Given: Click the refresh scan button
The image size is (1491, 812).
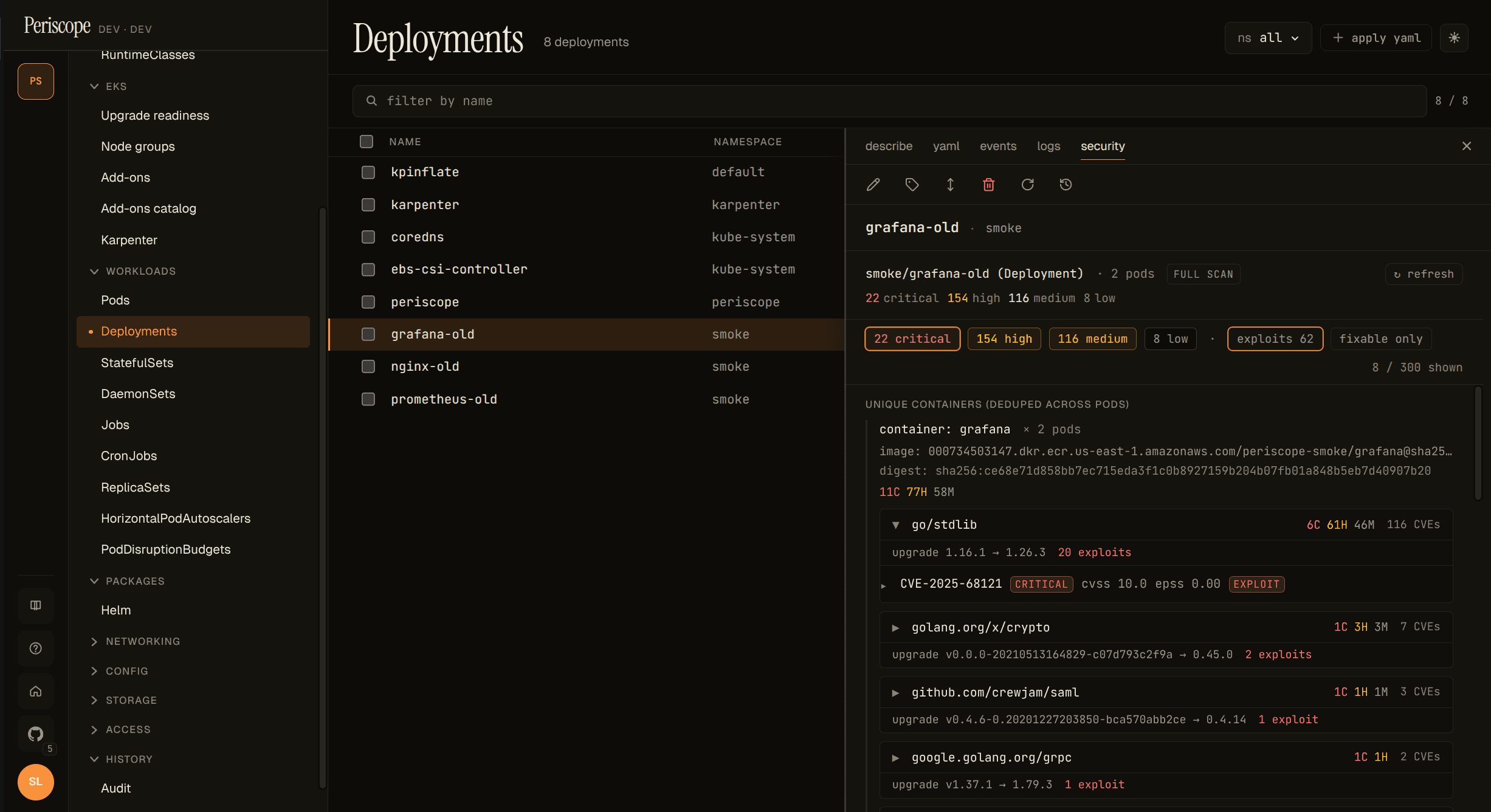Looking at the screenshot, I should (x=1424, y=274).
